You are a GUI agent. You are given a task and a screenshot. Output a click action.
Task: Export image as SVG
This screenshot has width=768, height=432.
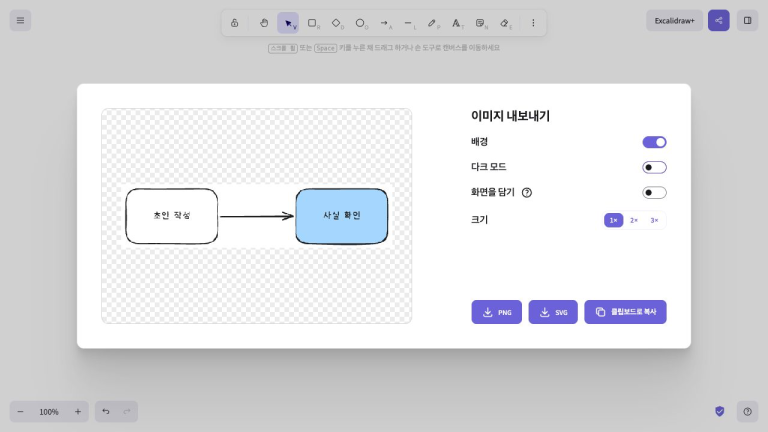click(553, 312)
